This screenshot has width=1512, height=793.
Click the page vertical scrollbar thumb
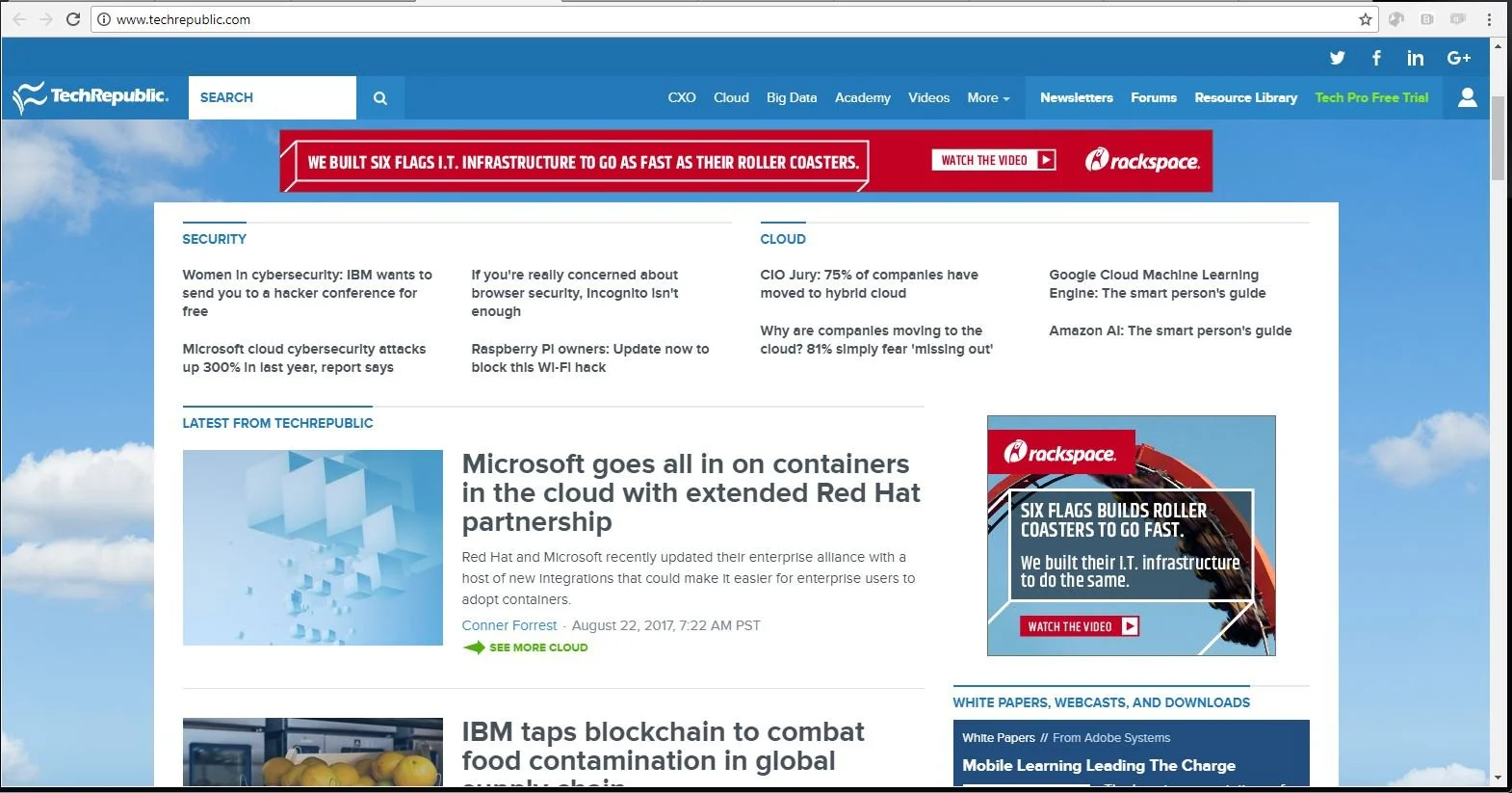[x=1498, y=138]
